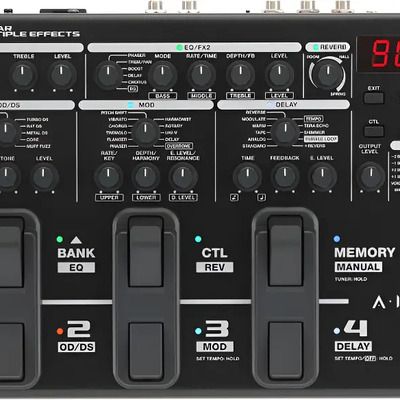Image resolution: width=400 pixels, height=400 pixels.
Task: Click the cyan LED above CTL label
Action: coord(198,239)
